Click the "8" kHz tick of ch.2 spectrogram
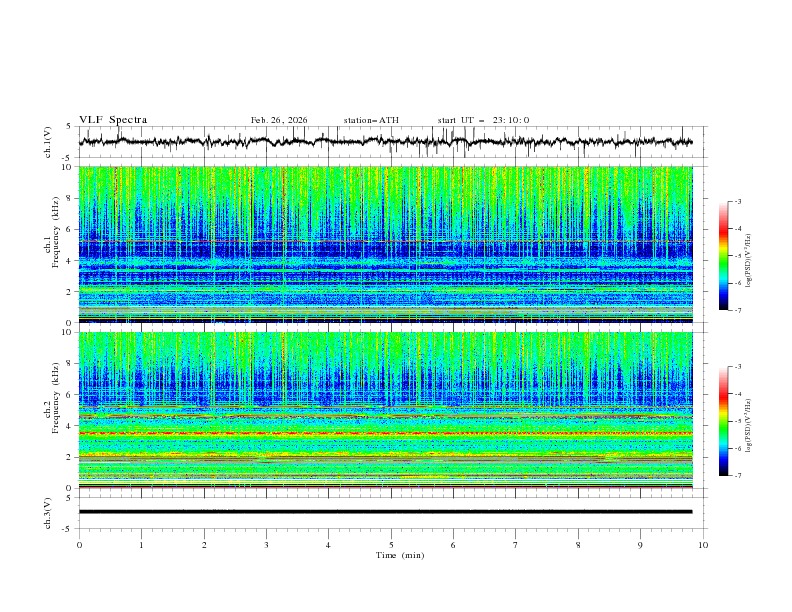This screenshot has width=792, height=612. (x=69, y=364)
